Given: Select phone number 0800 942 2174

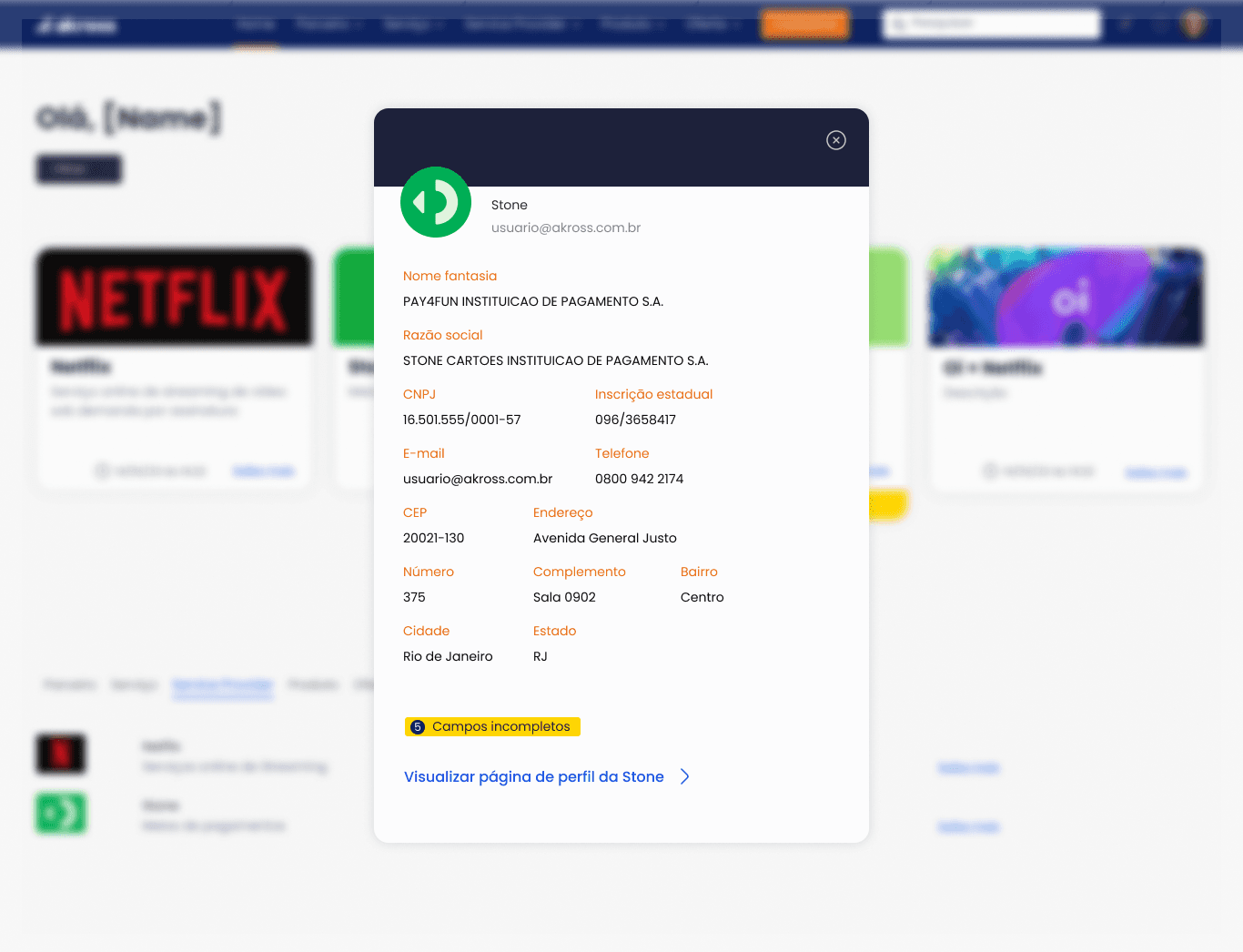Looking at the screenshot, I should [639, 479].
